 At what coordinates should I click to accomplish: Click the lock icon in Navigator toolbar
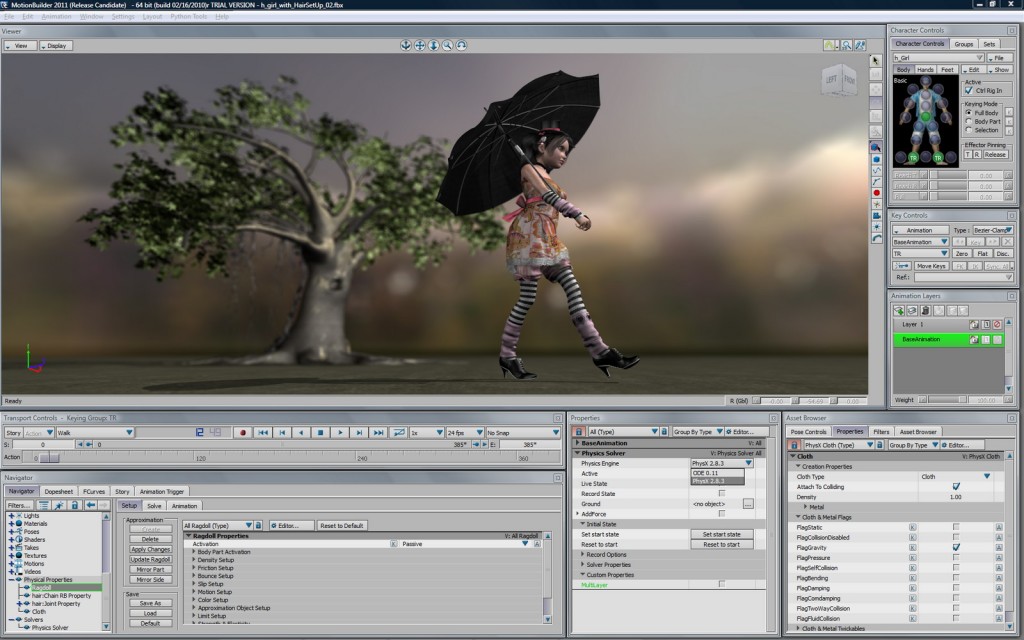pyautogui.click(x=74, y=506)
